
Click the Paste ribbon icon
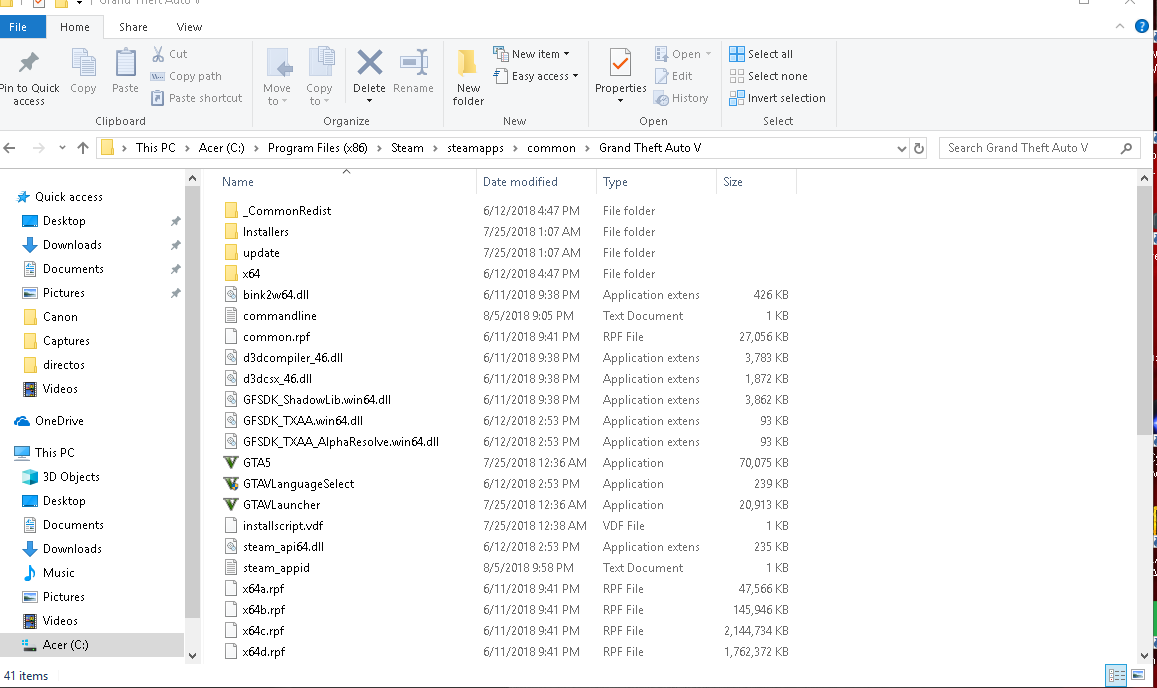[125, 63]
